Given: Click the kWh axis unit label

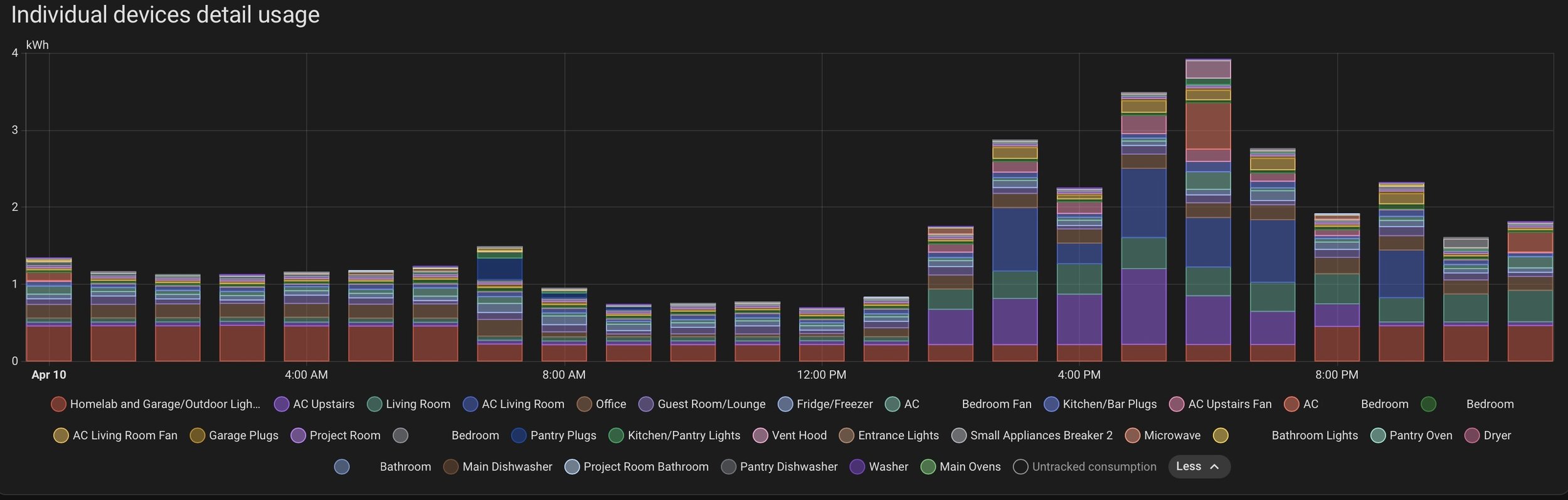Looking at the screenshot, I should (x=37, y=45).
